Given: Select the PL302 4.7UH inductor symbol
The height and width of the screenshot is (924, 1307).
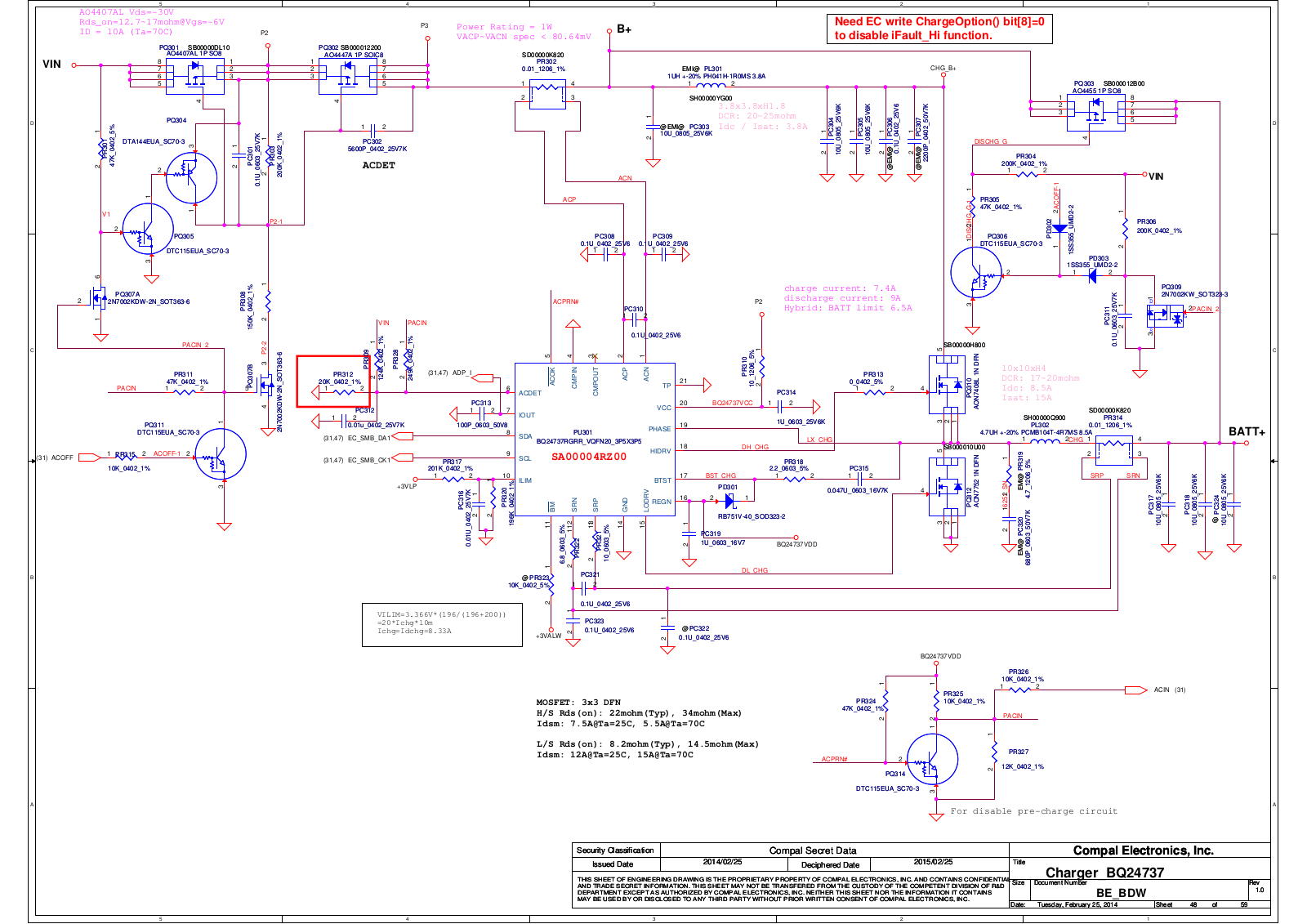Looking at the screenshot, I should 1044,442.
